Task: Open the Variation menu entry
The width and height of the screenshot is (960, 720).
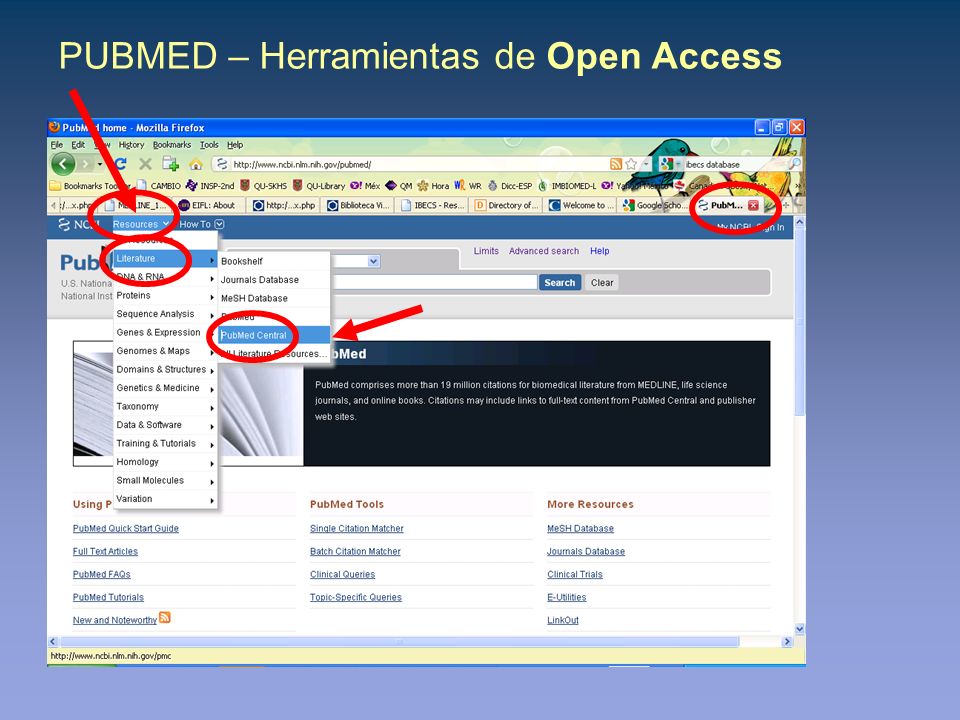Action: (x=165, y=499)
